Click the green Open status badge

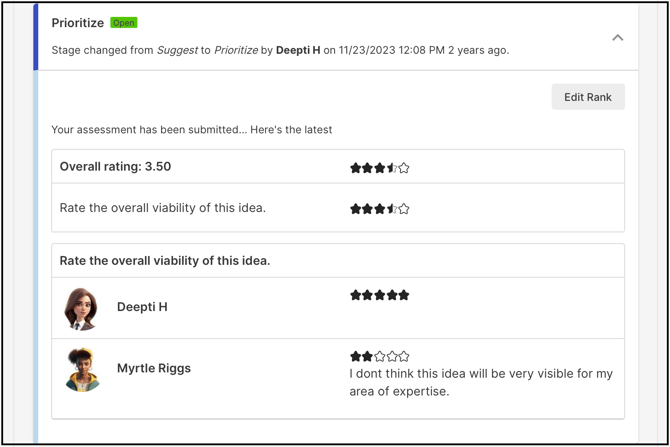[124, 23]
